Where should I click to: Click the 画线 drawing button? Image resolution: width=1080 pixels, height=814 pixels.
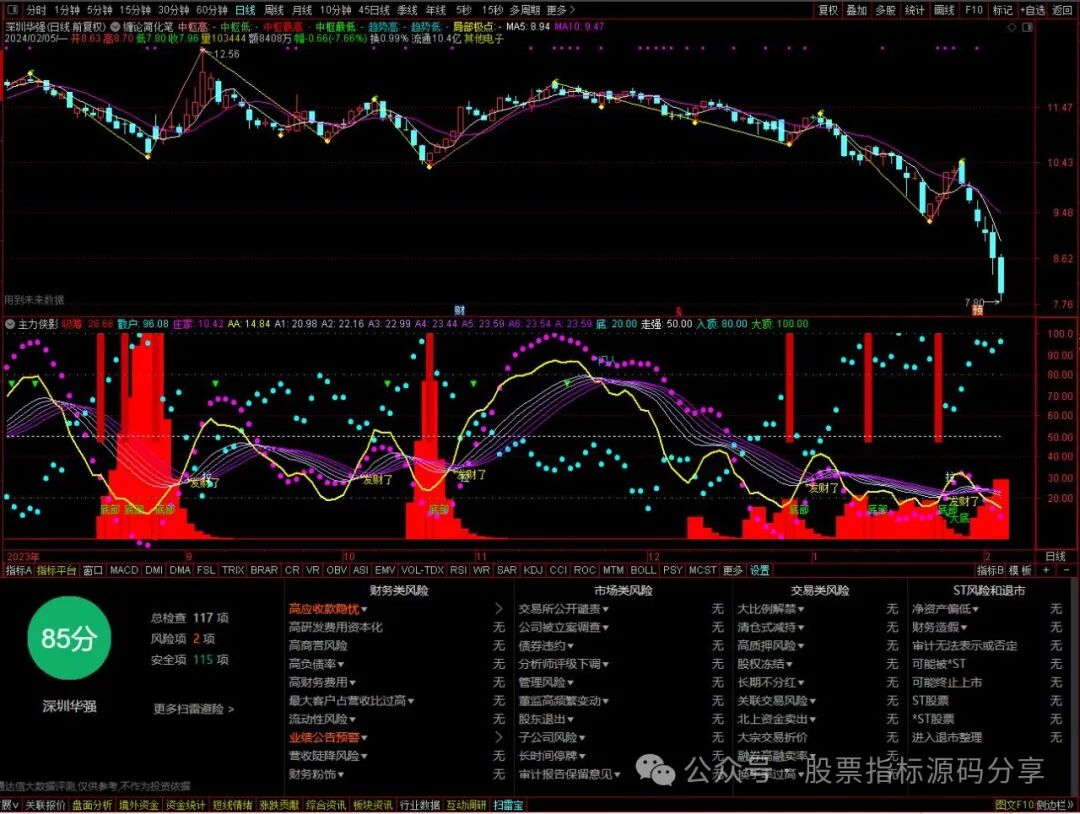tap(944, 10)
